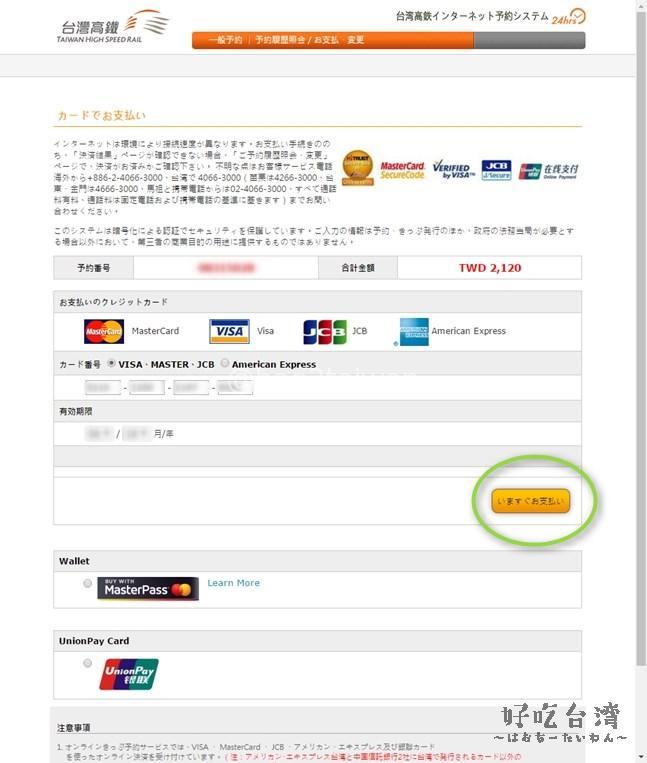
Task: Select the American Express radio button
Action: tap(225, 363)
